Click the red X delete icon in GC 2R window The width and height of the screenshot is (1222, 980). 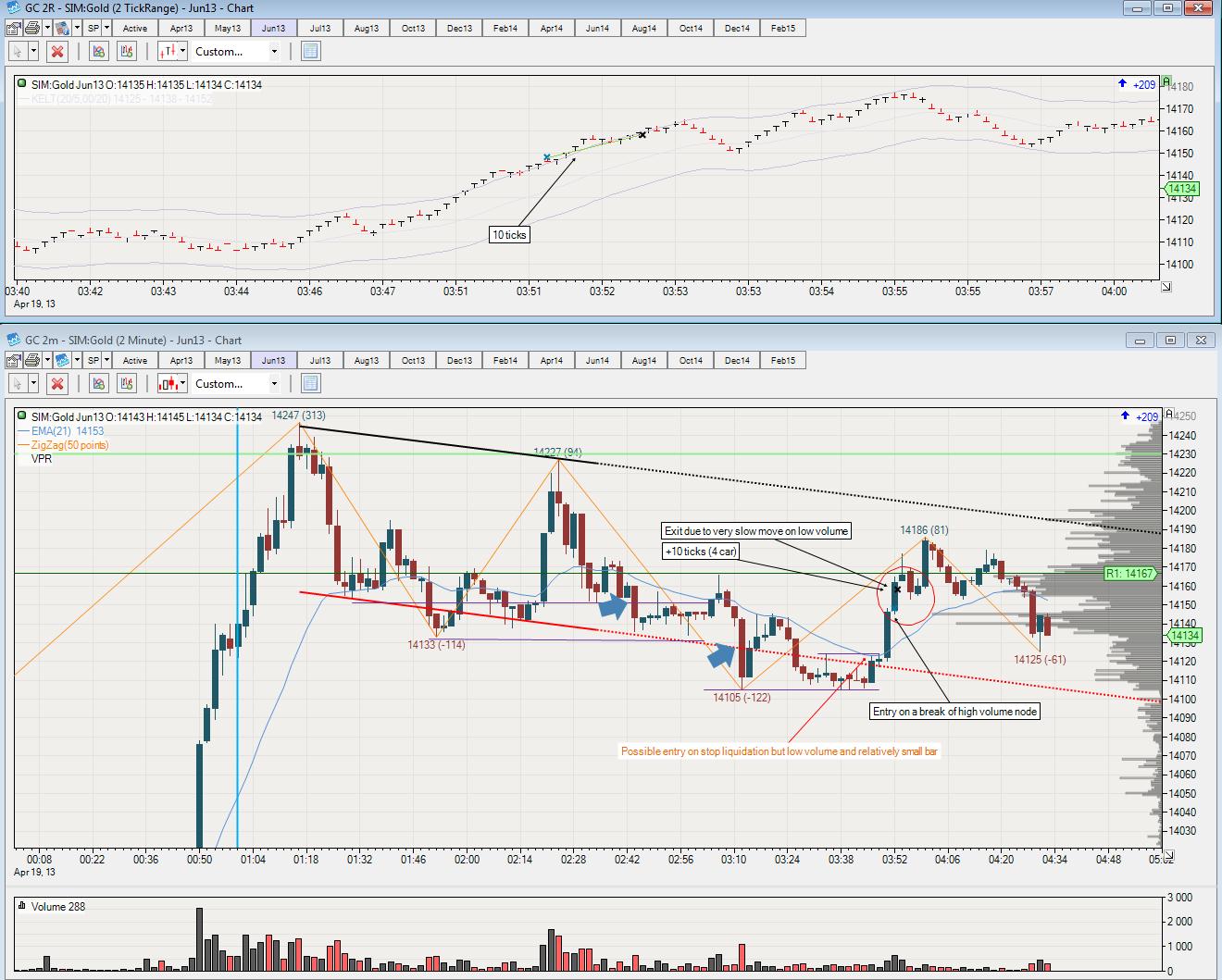click(57, 51)
